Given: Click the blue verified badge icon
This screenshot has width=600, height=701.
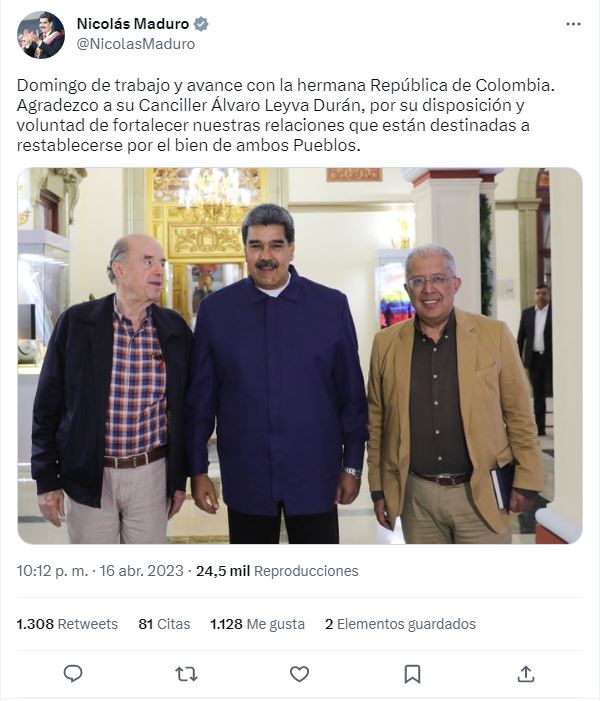Looking at the screenshot, I should pyautogui.click(x=201, y=24).
